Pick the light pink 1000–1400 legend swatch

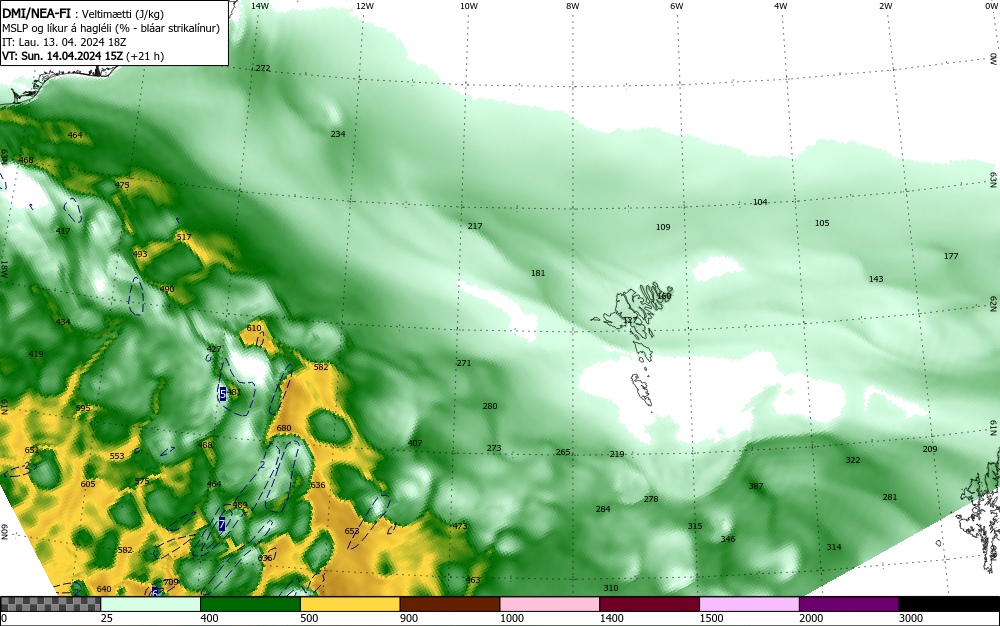(550, 604)
